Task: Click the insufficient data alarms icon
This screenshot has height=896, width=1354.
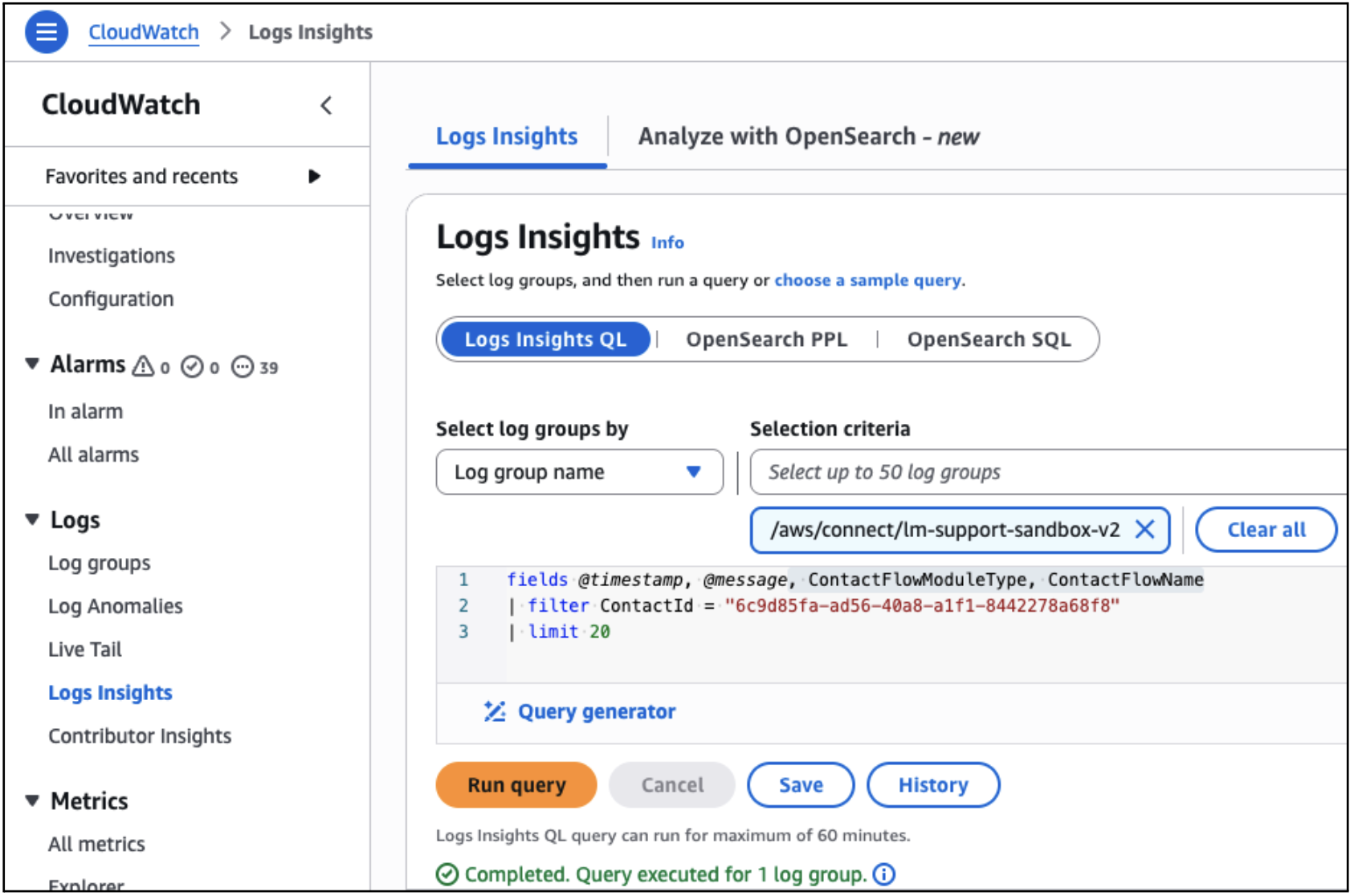Action: (x=242, y=367)
